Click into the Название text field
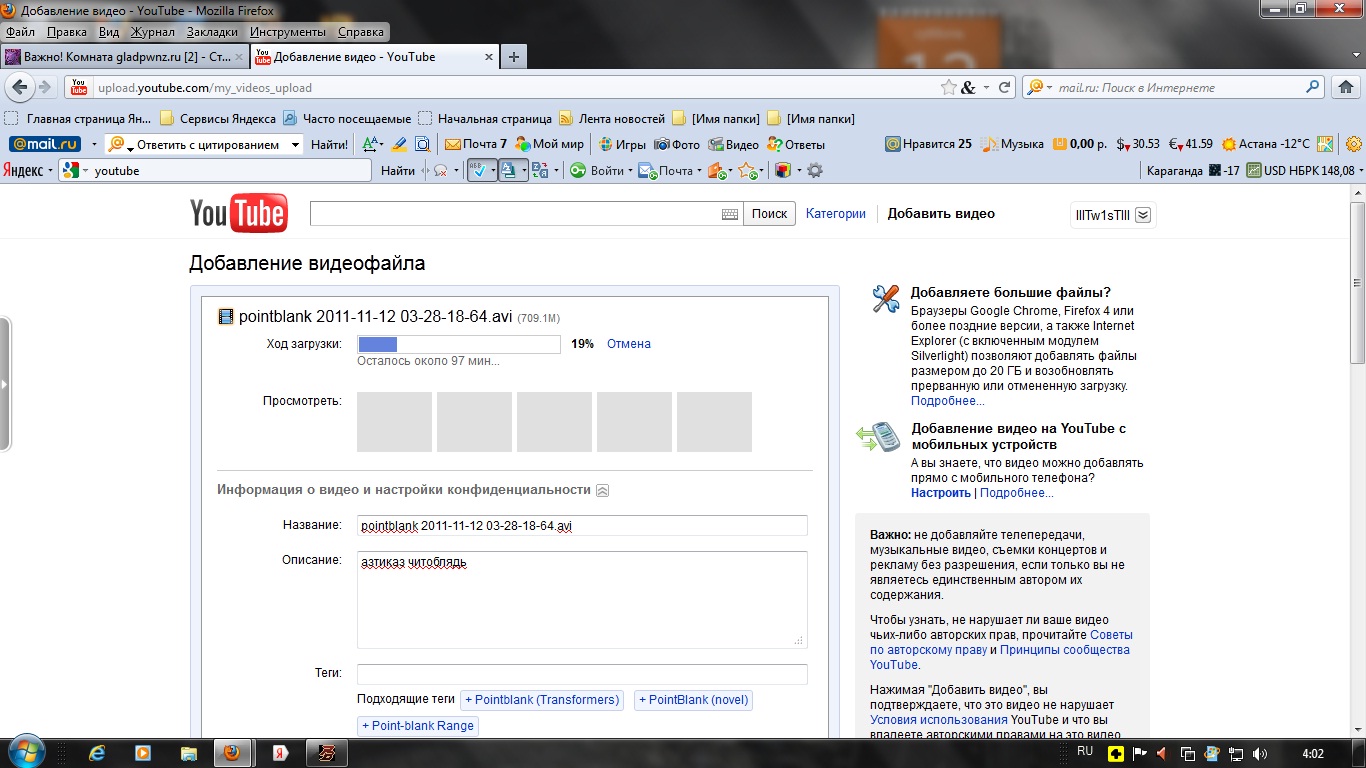 [x=582, y=526]
